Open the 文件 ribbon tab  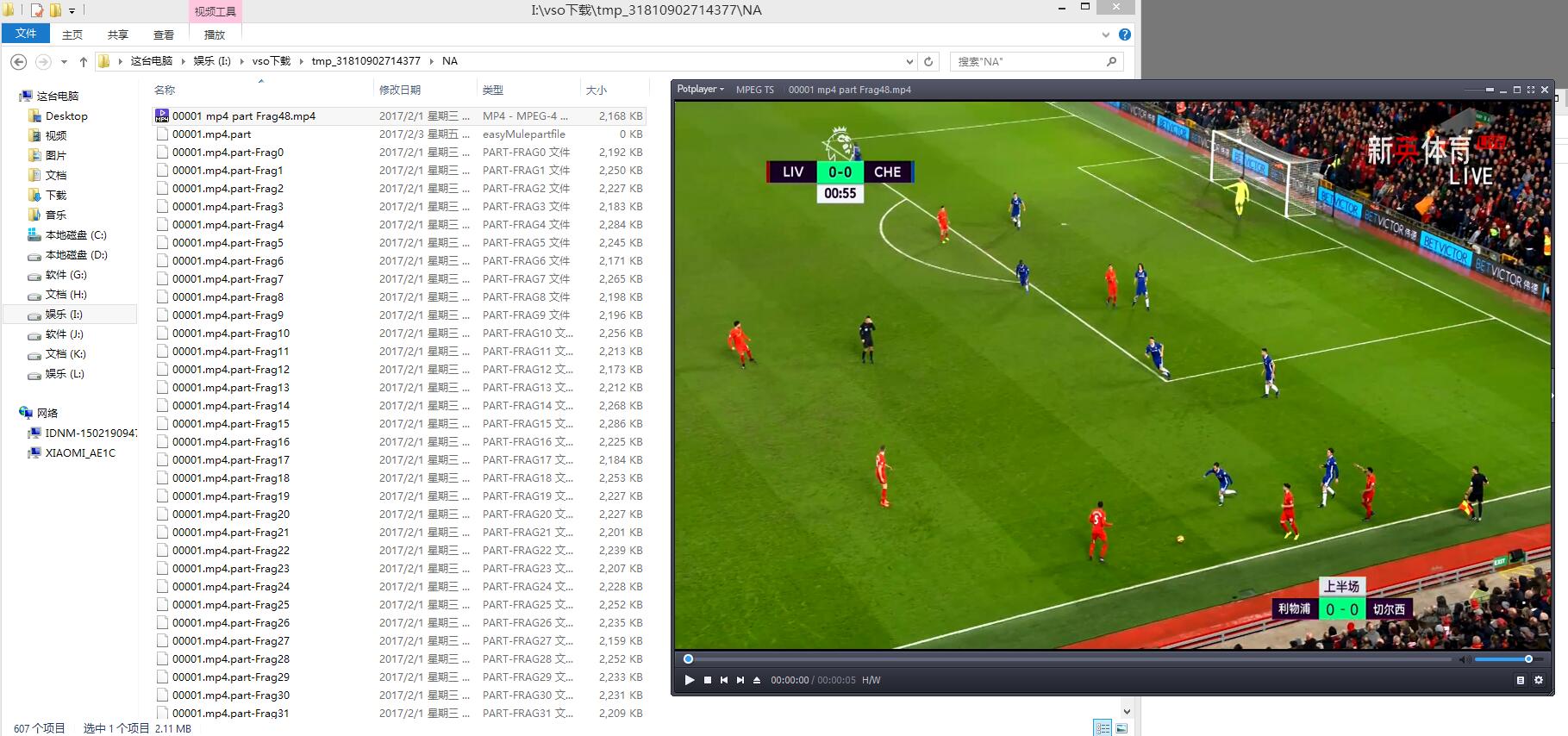(26, 34)
